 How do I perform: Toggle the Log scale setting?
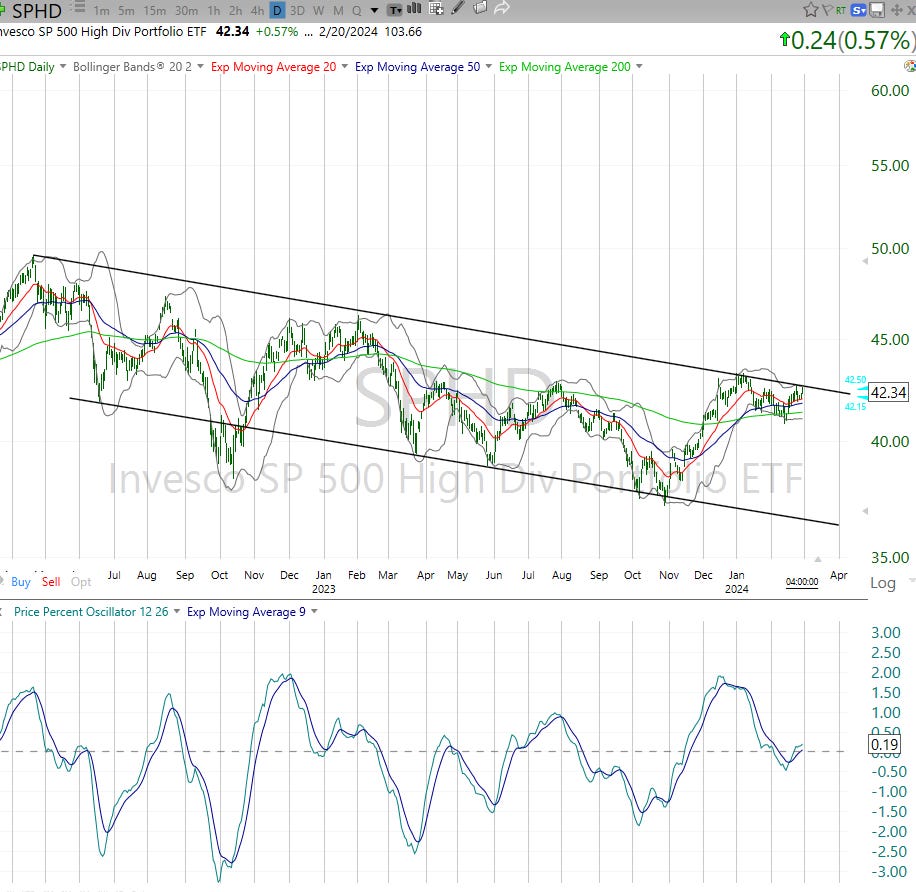coord(883,583)
